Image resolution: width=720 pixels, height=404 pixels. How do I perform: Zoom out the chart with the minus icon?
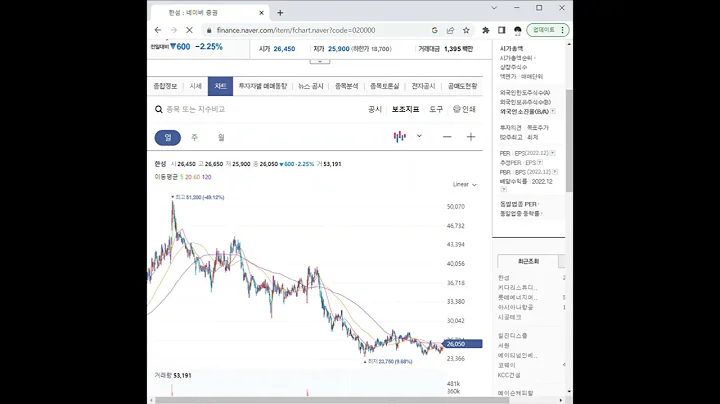point(447,137)
